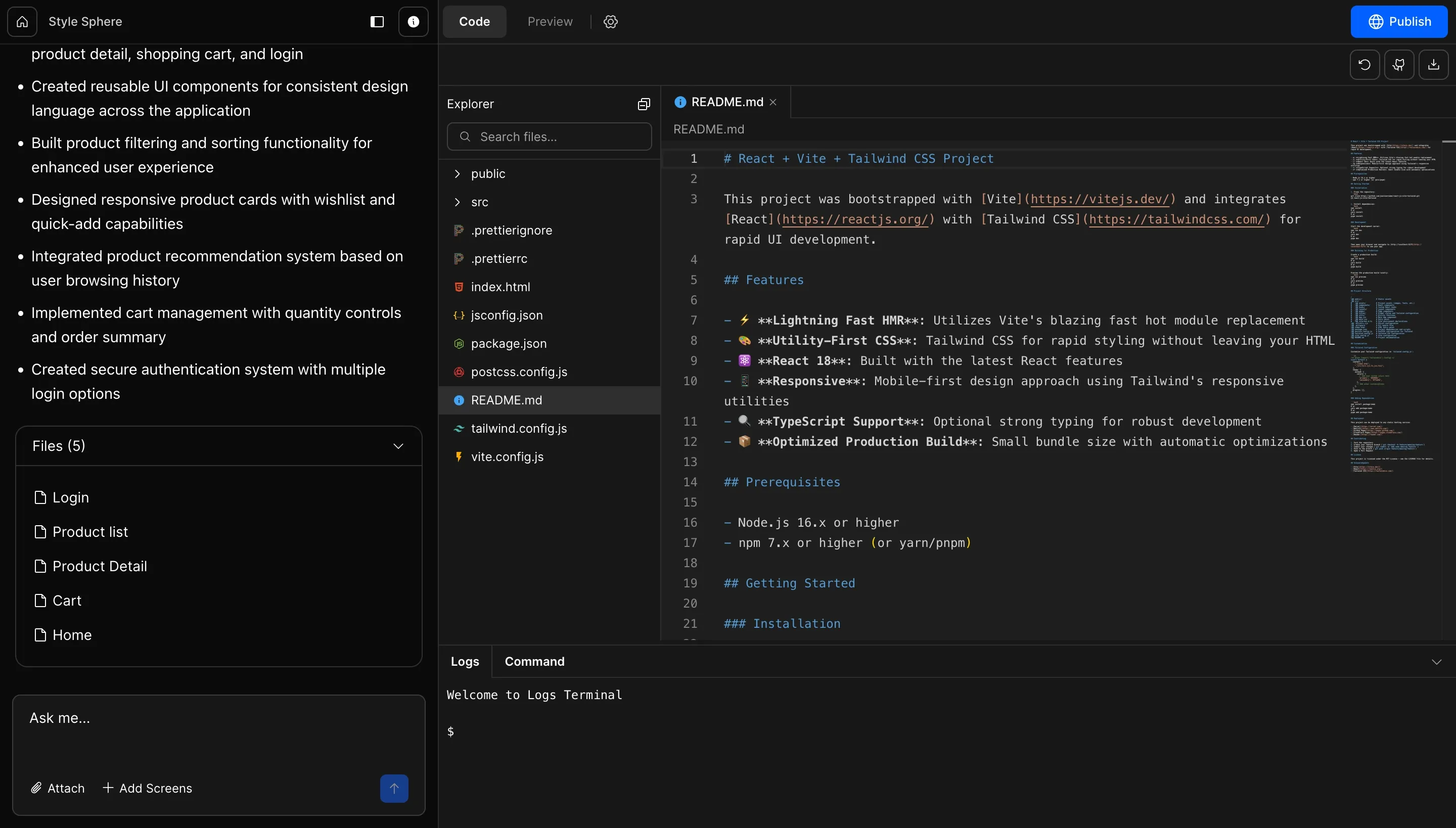1456x828 pixels.
Task: Collapse the Files (5) section
Action: point(398,446)
